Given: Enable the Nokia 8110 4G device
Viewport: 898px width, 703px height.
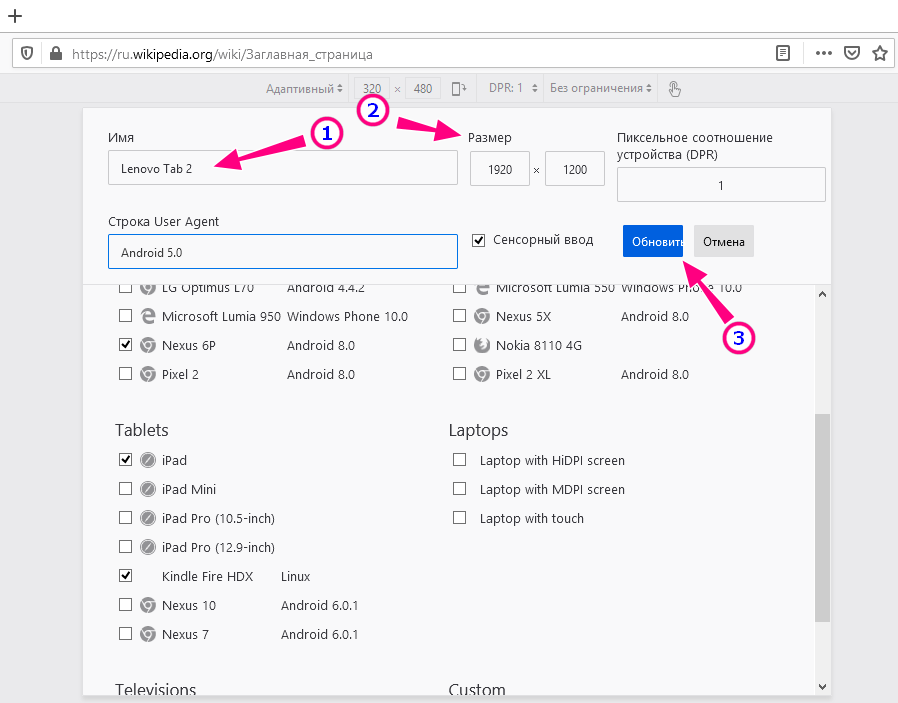Looking at the screenshot, I should coord(459,345).
